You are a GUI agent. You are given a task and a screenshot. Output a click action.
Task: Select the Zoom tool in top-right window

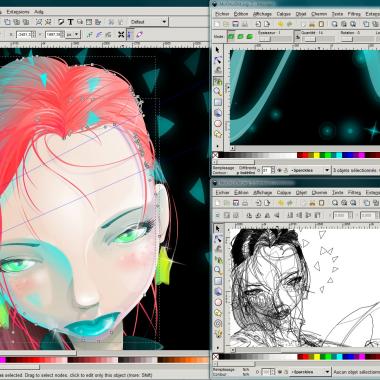tap(218, 91)
